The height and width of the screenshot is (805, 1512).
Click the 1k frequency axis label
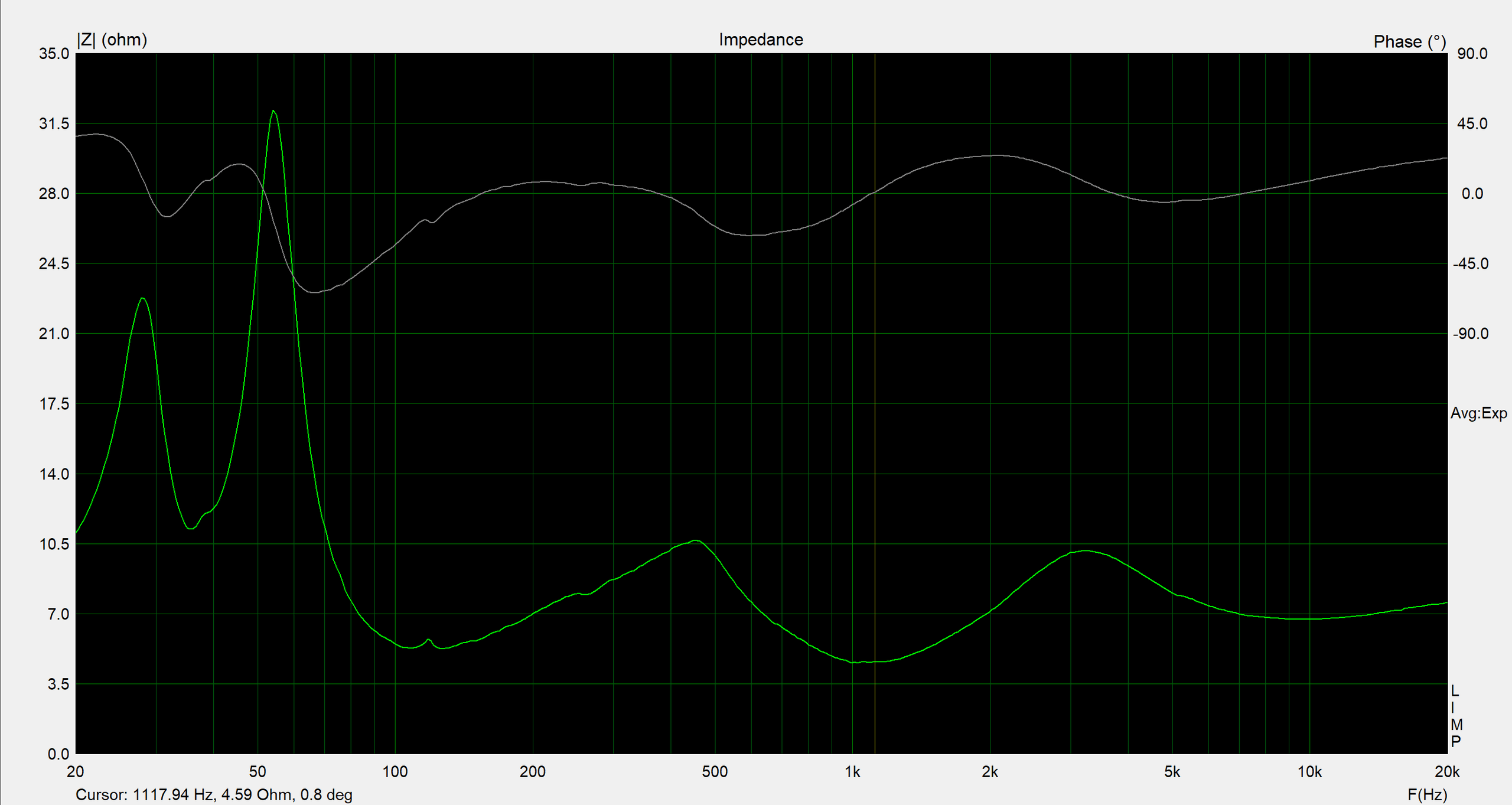[x=852, y=771]
